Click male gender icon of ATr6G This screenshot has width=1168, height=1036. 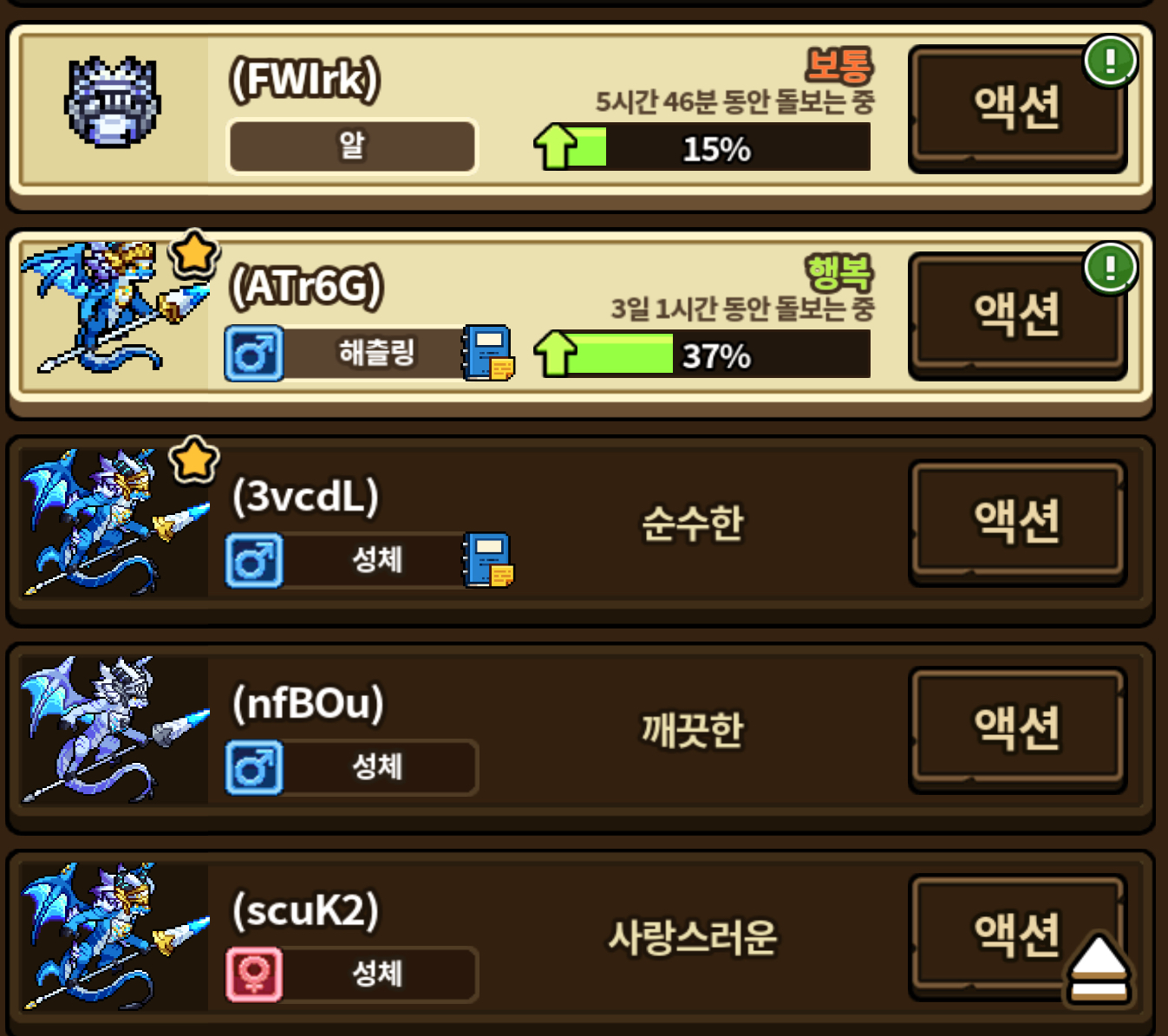[x=254, y=354]
